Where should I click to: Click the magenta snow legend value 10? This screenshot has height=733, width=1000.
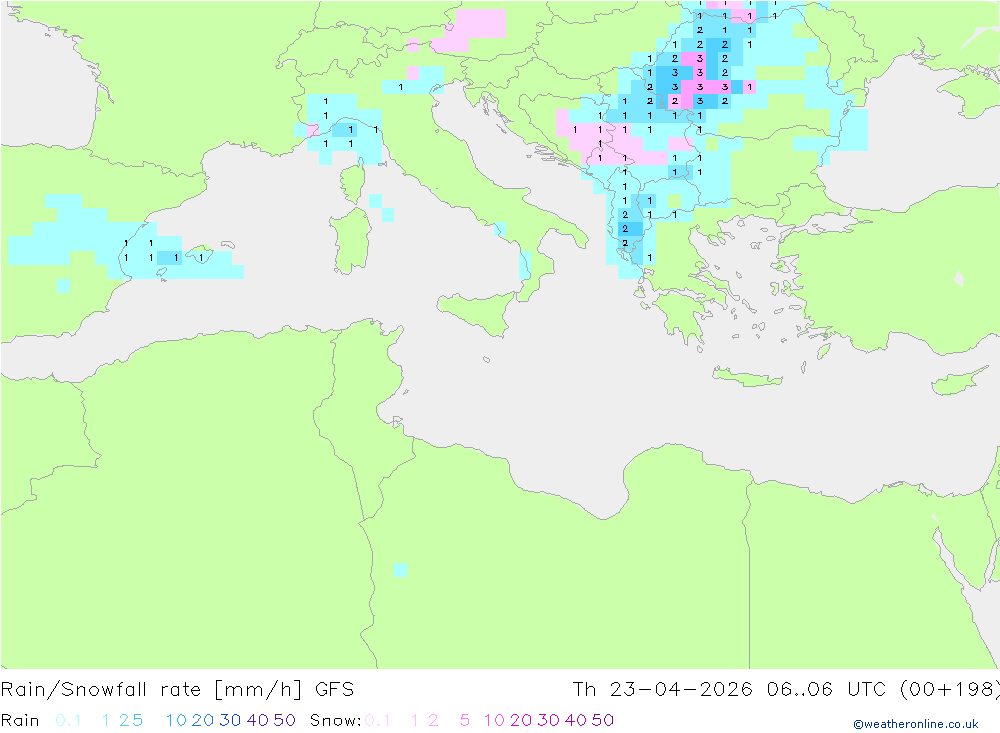(x=494, y=720)
